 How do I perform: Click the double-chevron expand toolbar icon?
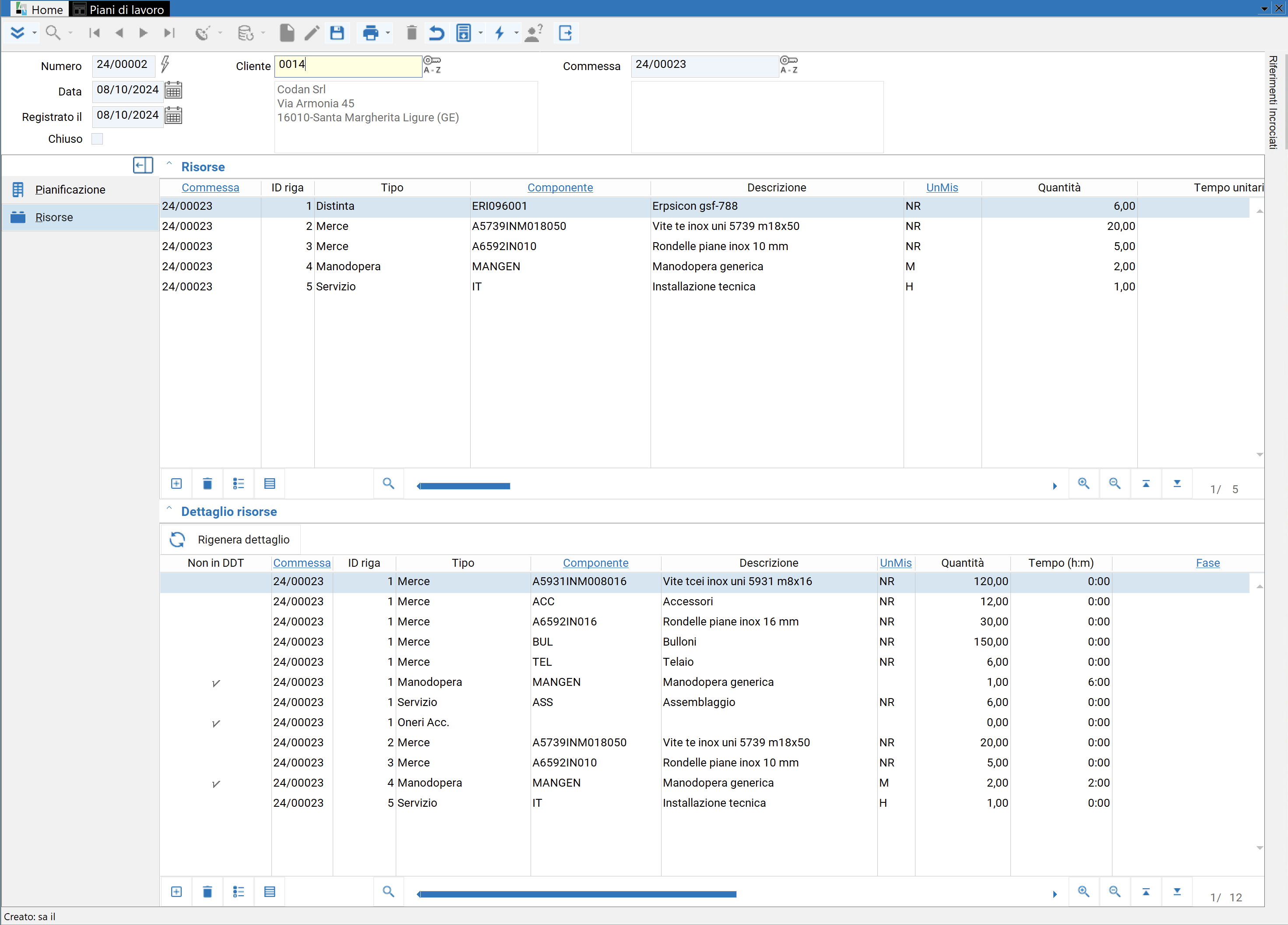coord(18,33)
